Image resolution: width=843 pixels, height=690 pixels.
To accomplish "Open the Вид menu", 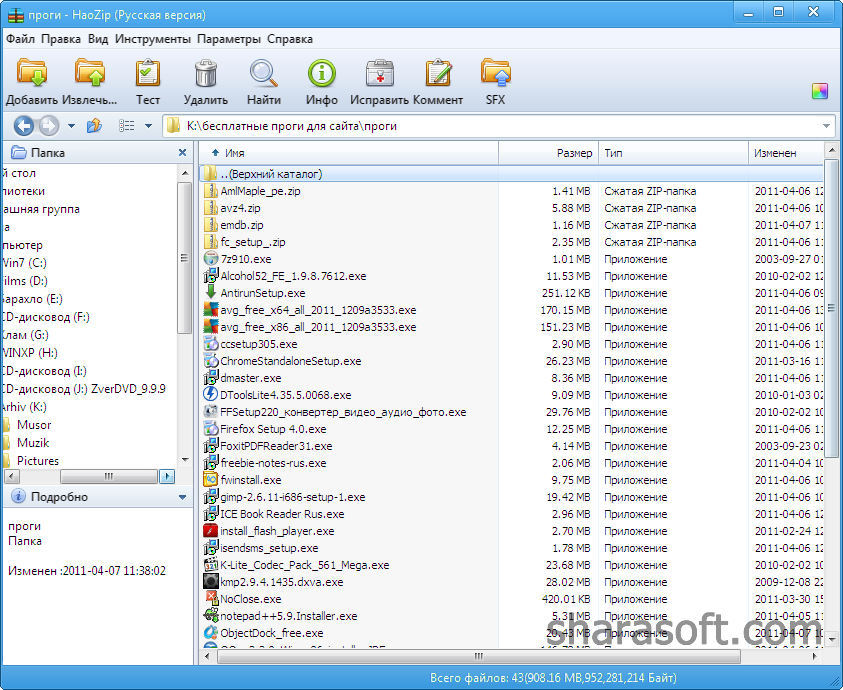I will tap(98, 39).
